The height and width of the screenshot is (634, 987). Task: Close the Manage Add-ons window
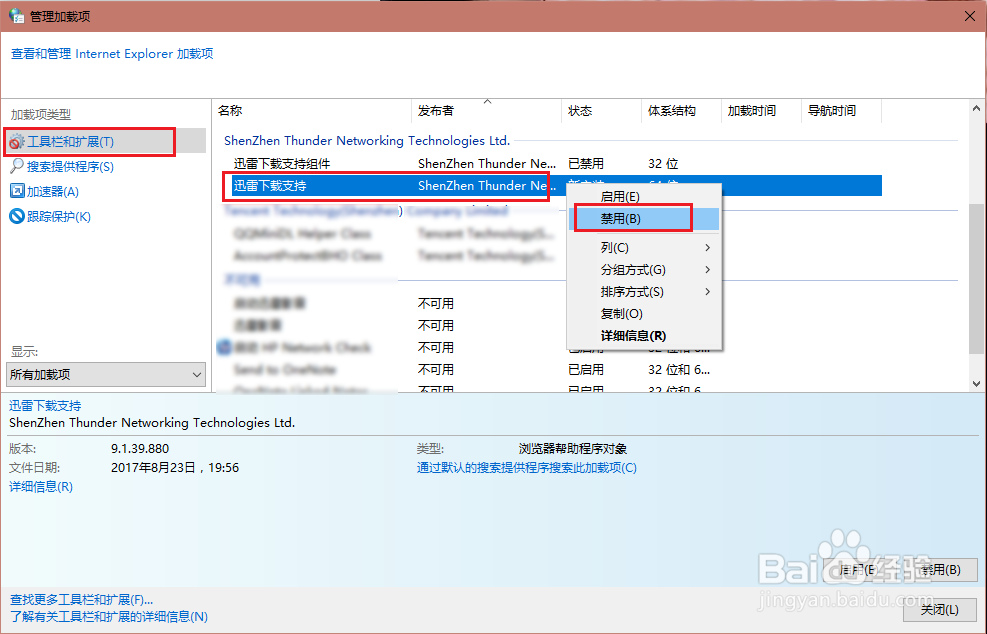tap(970, 16)
